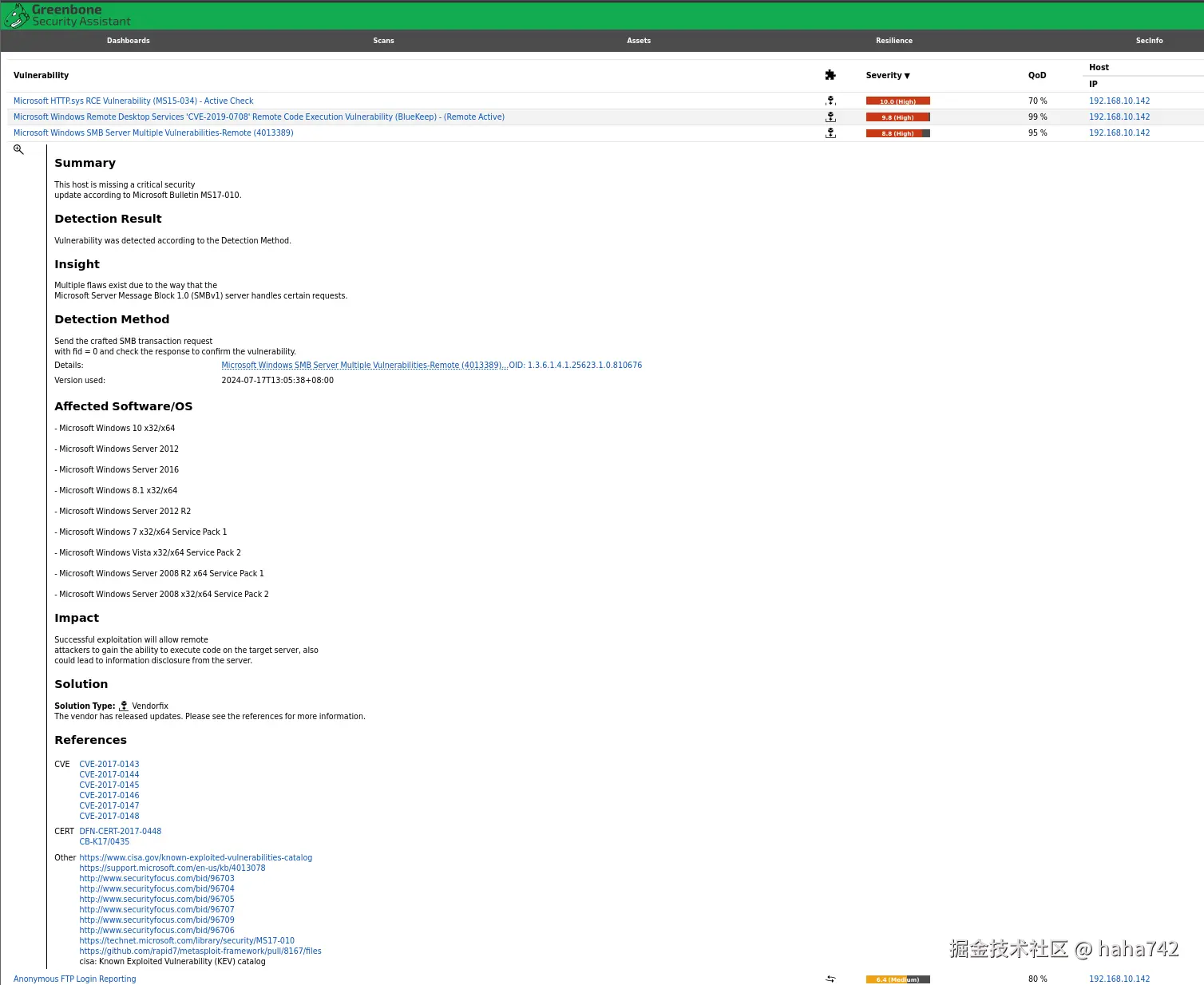Click the solution type puzzle header icon
Screen dimensions: 1204x985
click(830, 75)
